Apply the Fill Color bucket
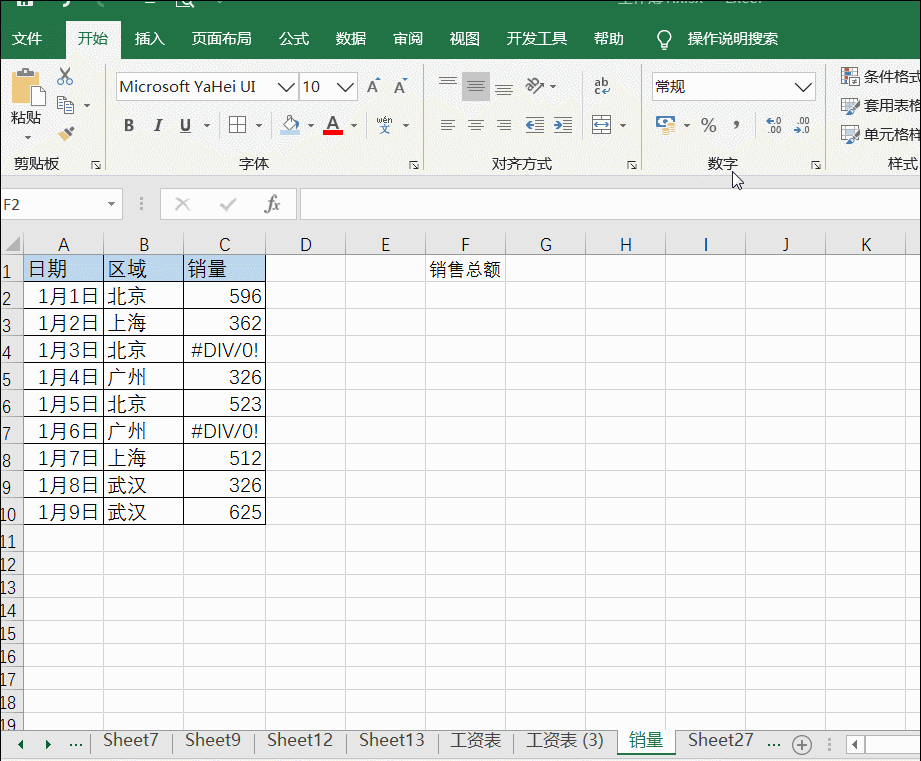The width and height of the screenshot is (921, 761). 290,124
